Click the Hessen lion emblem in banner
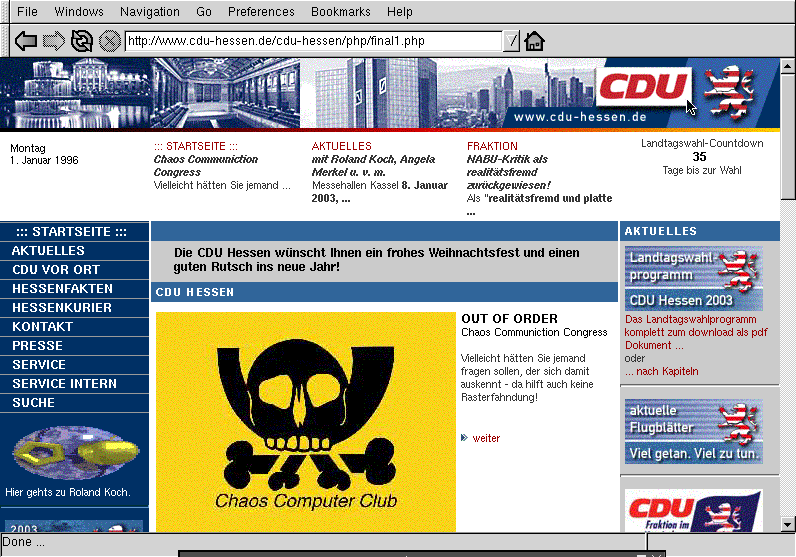796x557 pixels. [729, 91]
